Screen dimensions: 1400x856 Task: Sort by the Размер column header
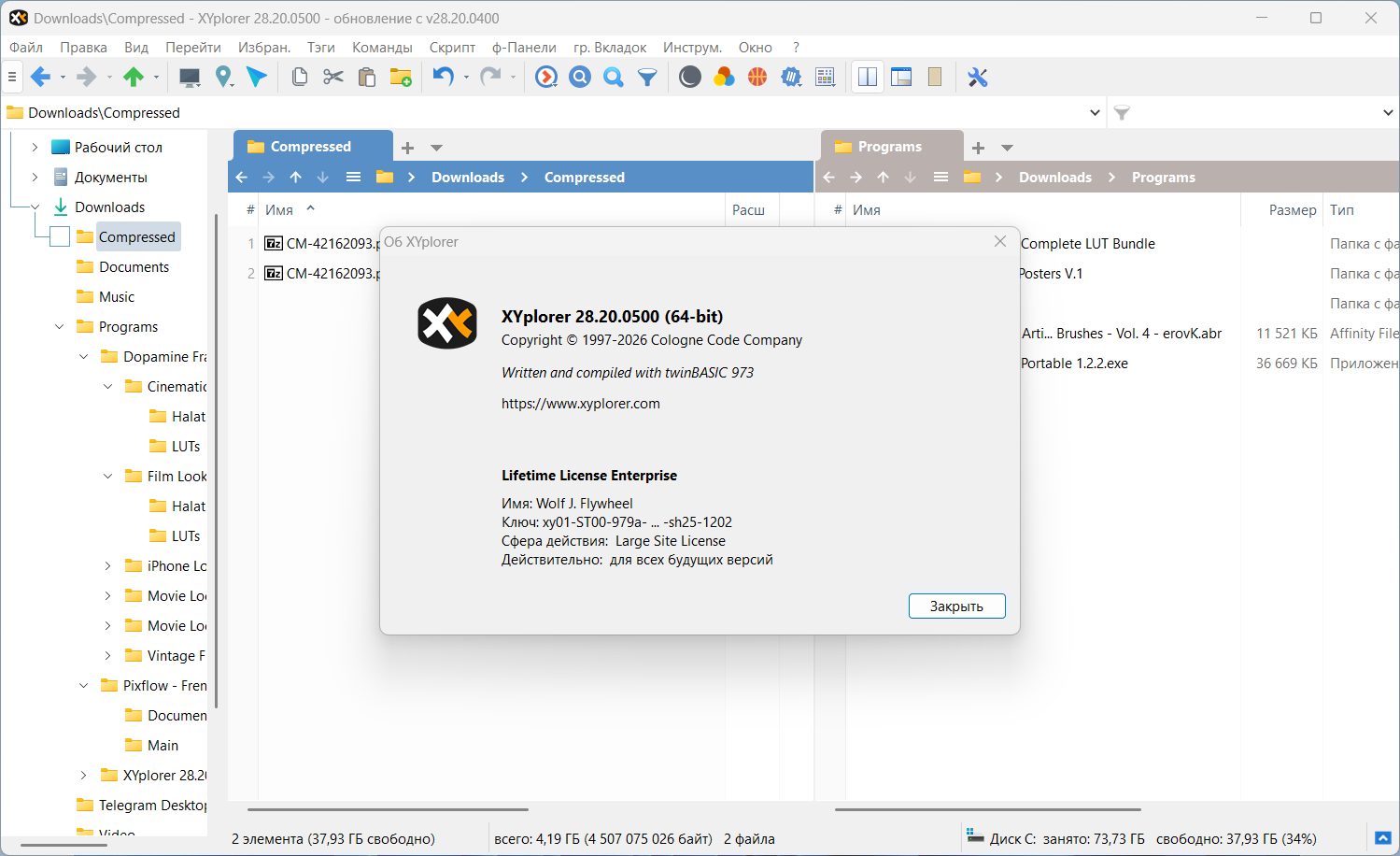pyautogui.click(x=1293, y=210)
